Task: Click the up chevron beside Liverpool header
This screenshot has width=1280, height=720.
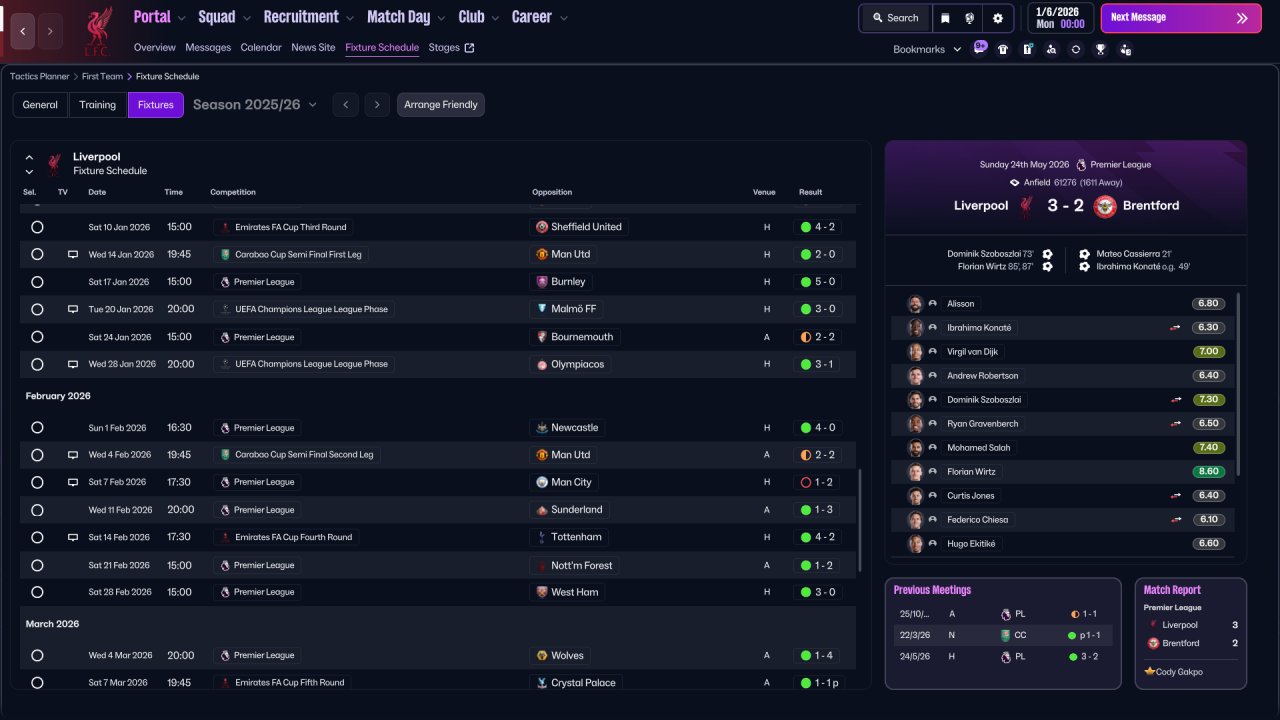Action: pos(29,157)
